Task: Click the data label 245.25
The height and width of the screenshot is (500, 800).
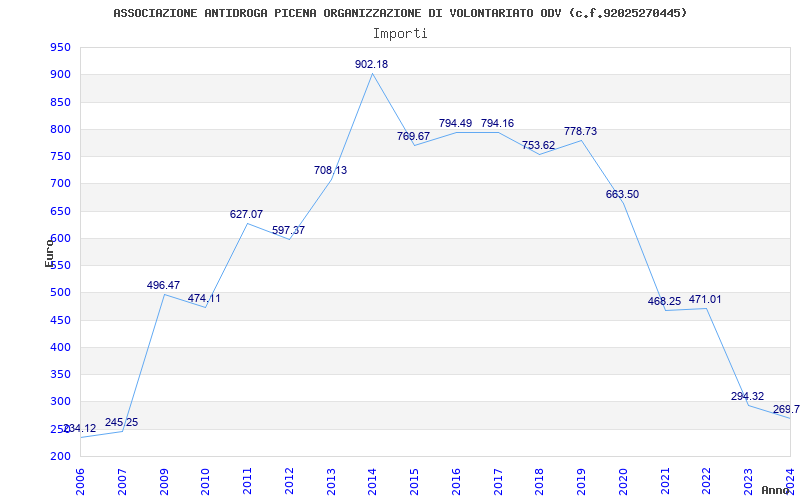Action: 121,422
